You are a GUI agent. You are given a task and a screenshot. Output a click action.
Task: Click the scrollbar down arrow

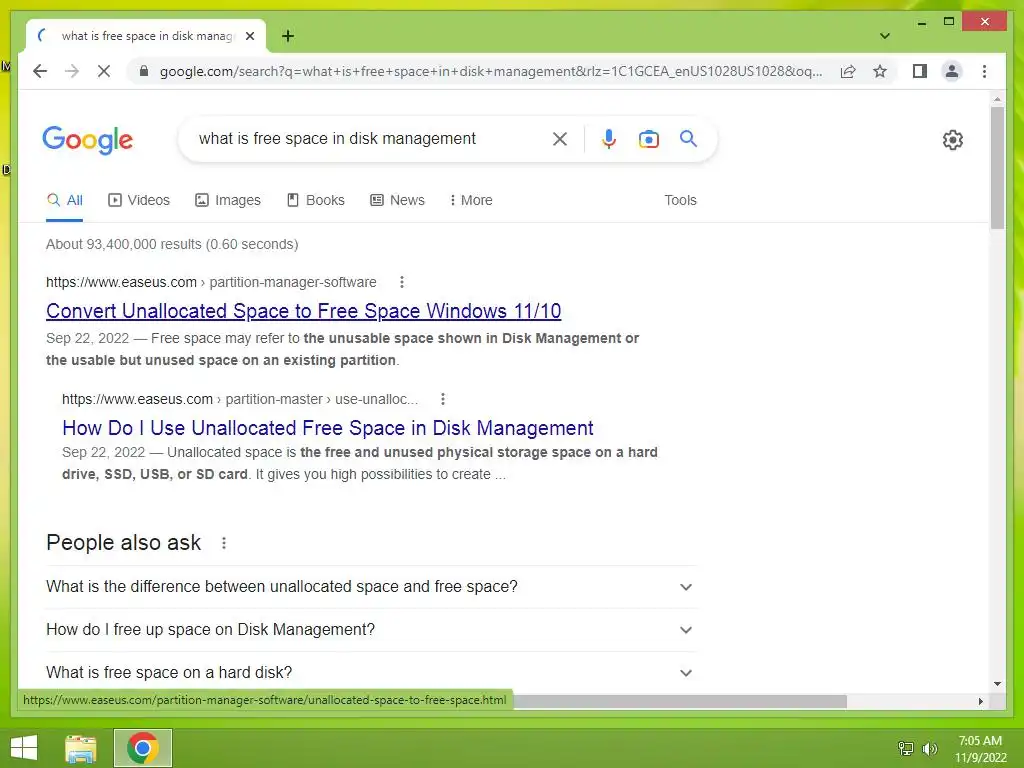pyautogui.click(x=997, y=684)
